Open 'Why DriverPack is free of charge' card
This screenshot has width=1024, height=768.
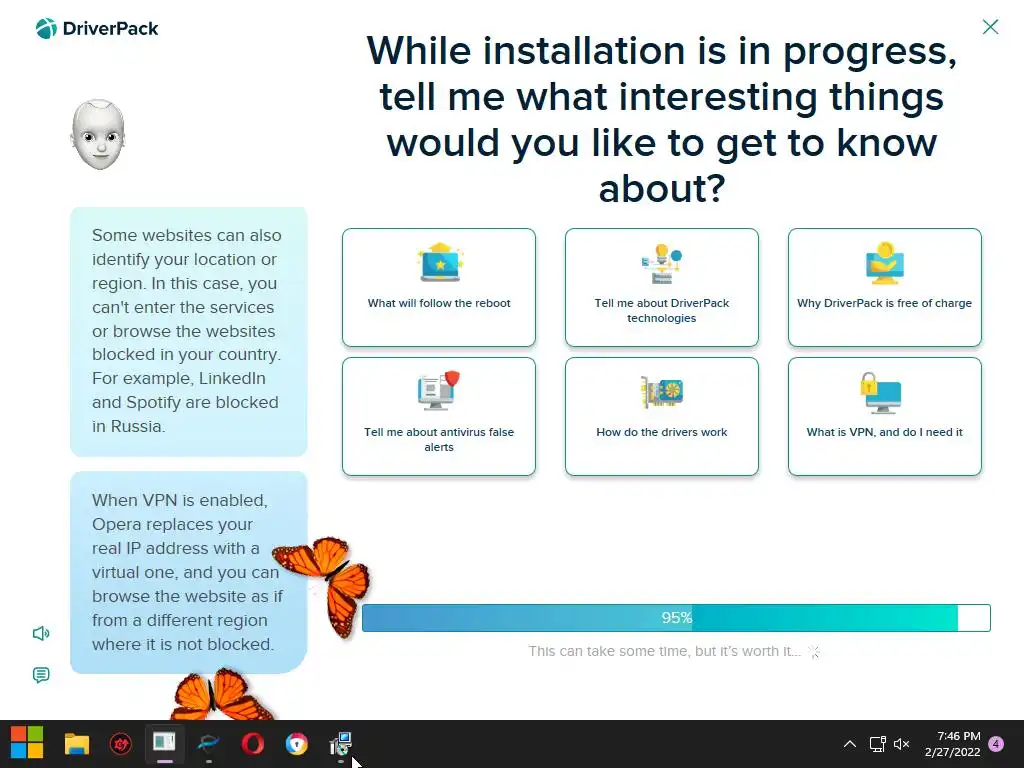pyautogui.click(x=884, y=287)
